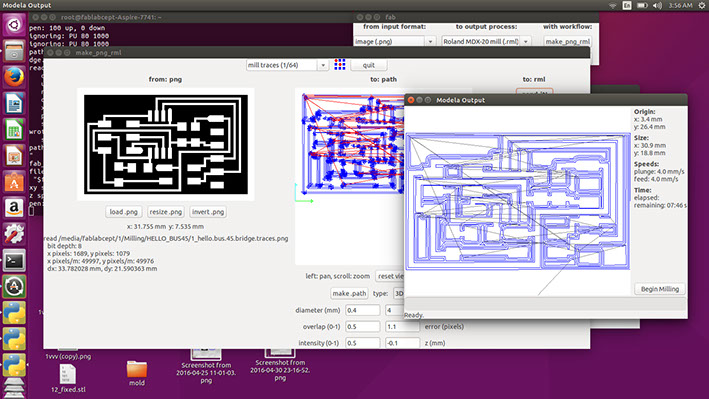The width and height of the screenshot is (709, 399).
Task: Click the field showing 4 beside diameter
Action: point(394,310)
